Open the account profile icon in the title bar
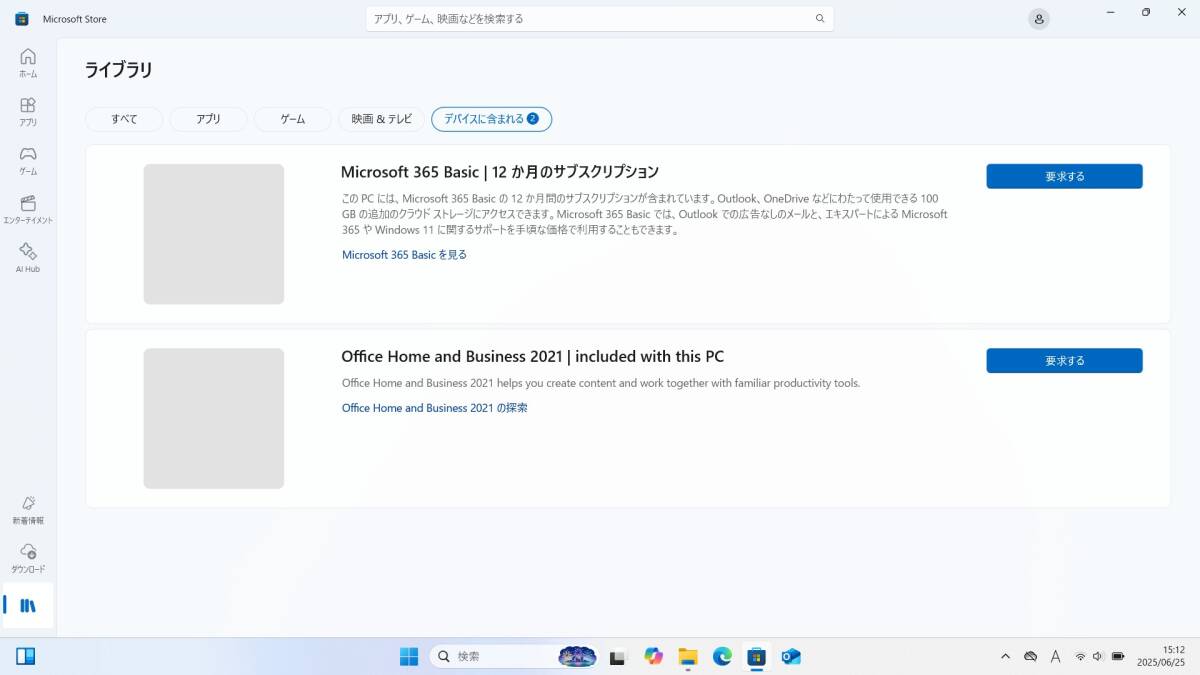This screenshot has width=1200, height=675. tap(1038, 18)
